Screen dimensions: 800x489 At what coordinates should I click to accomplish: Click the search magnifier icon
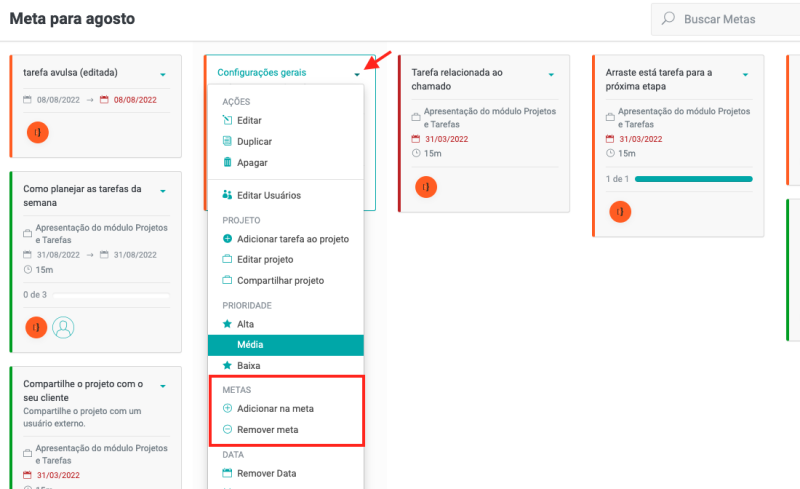(x=668, y=19)
